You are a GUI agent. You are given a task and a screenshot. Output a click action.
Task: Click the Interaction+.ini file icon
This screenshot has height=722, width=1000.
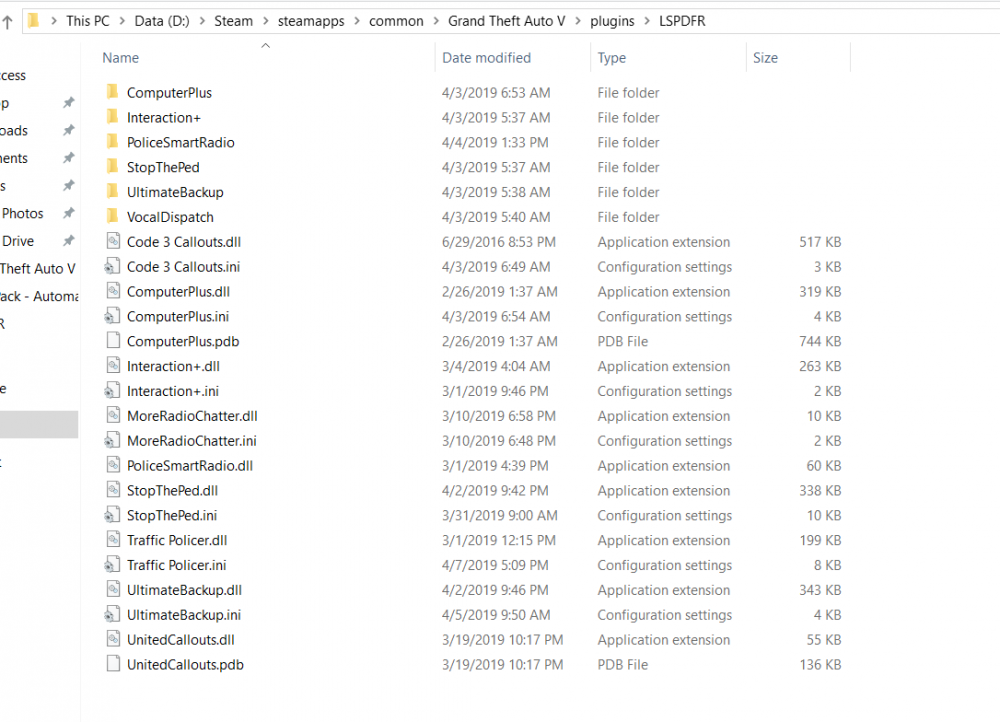[x=112, y=391]
